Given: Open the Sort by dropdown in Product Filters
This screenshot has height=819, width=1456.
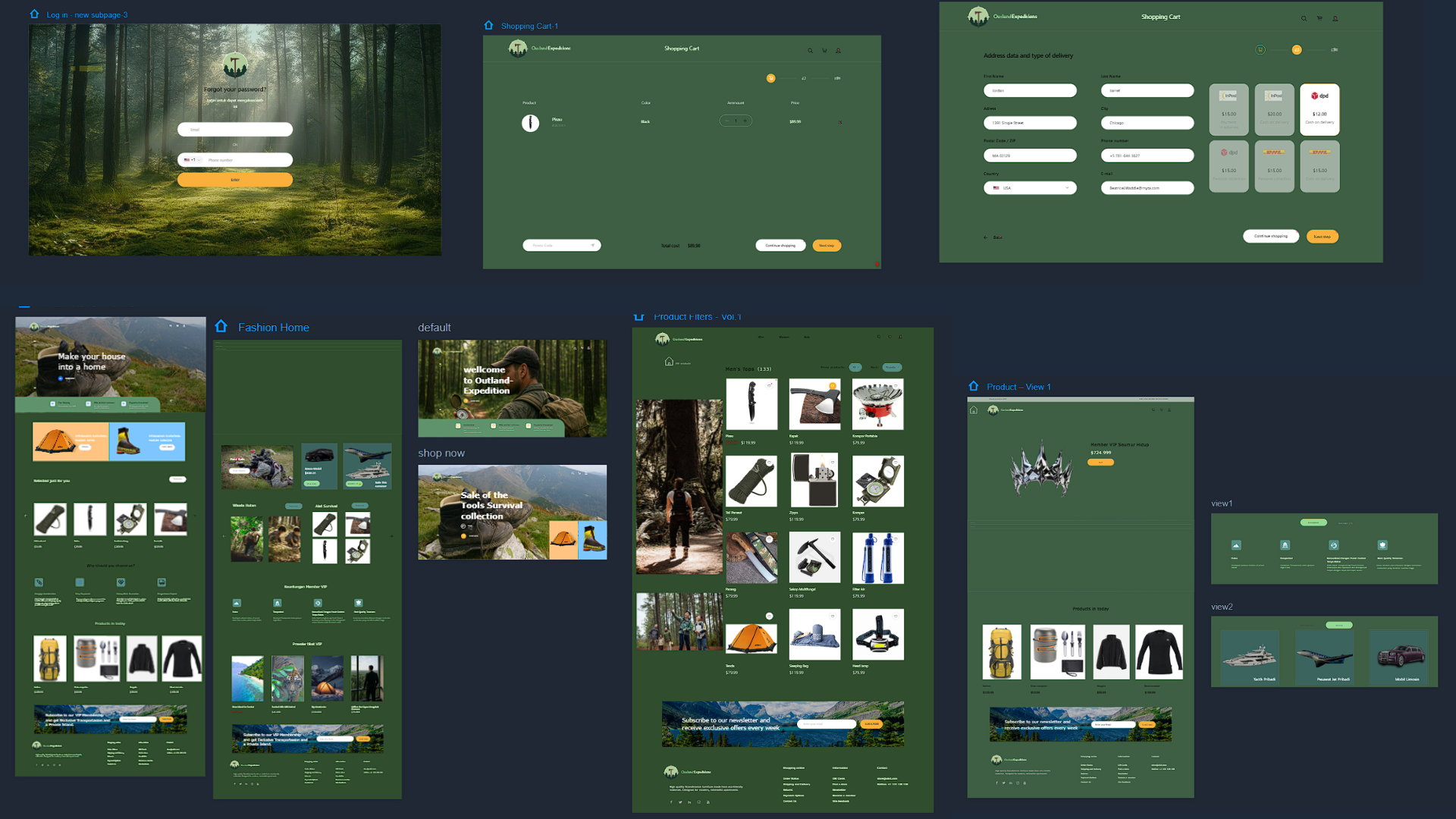Looking at the screenshot, I should pos(893,367).
